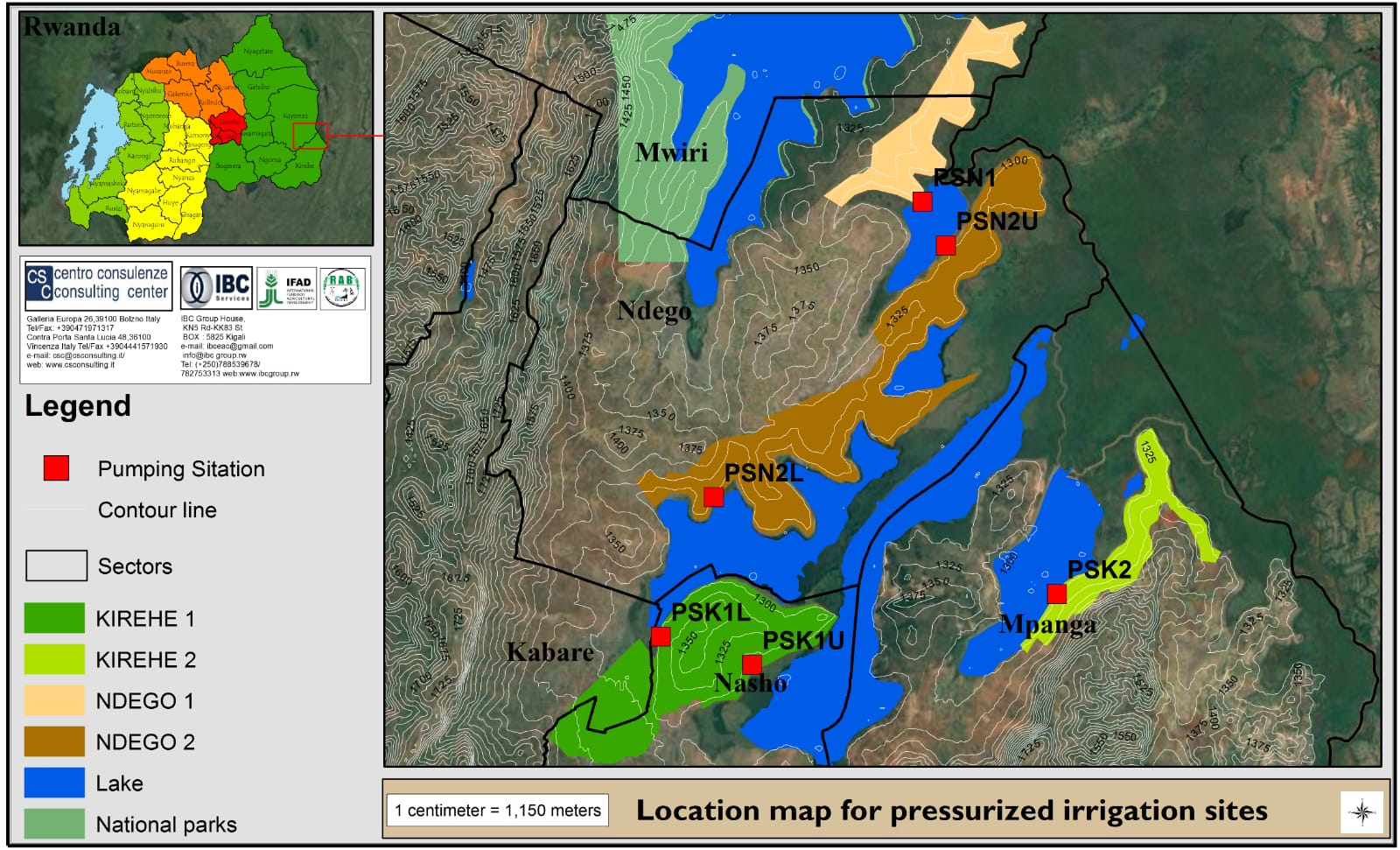Click the PSK2 pumping station marker

(1056, 594)
